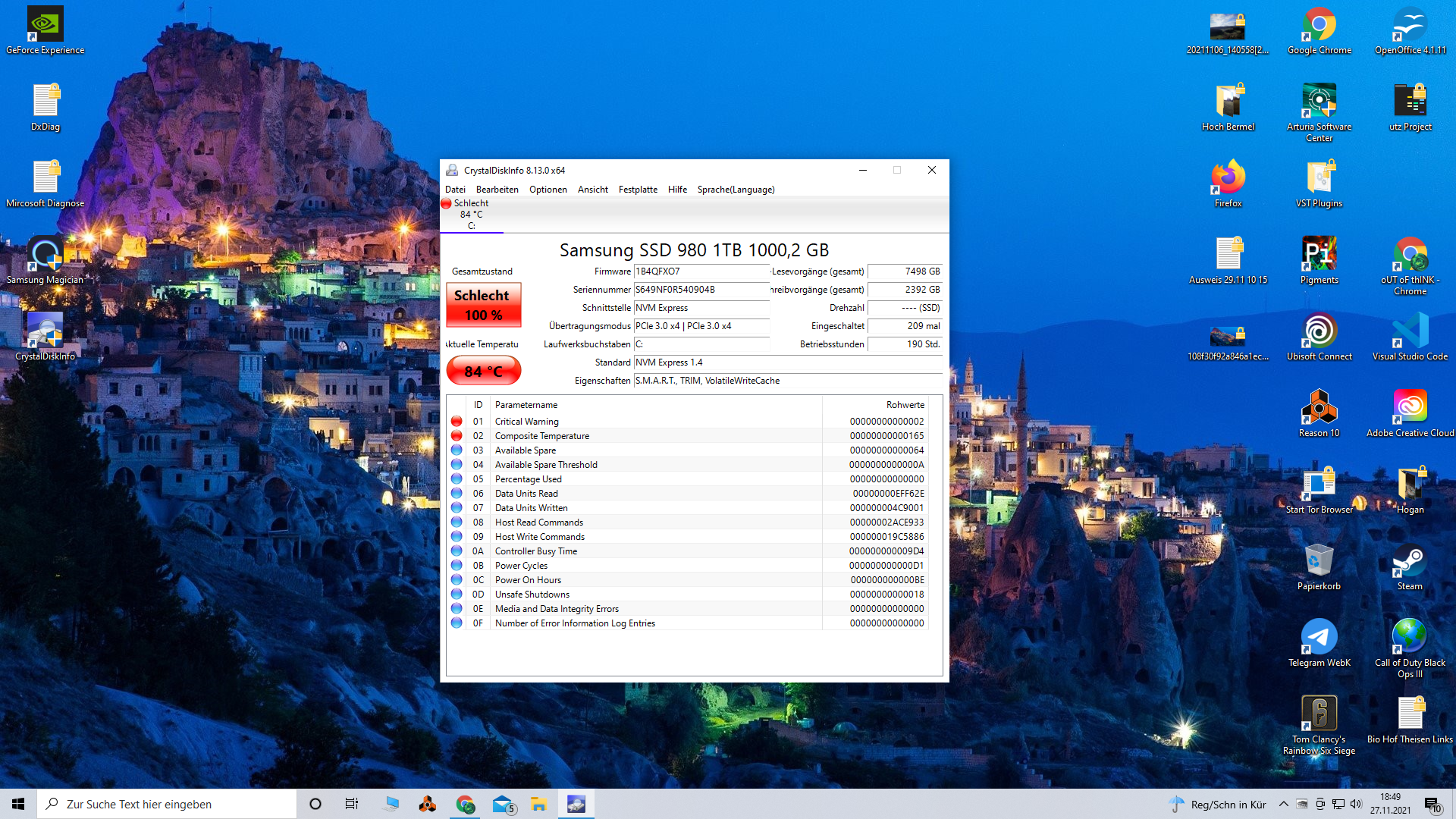
Task: Click the CrystalDiskInfo icon in the taskbar
Action: coord(576,804)
